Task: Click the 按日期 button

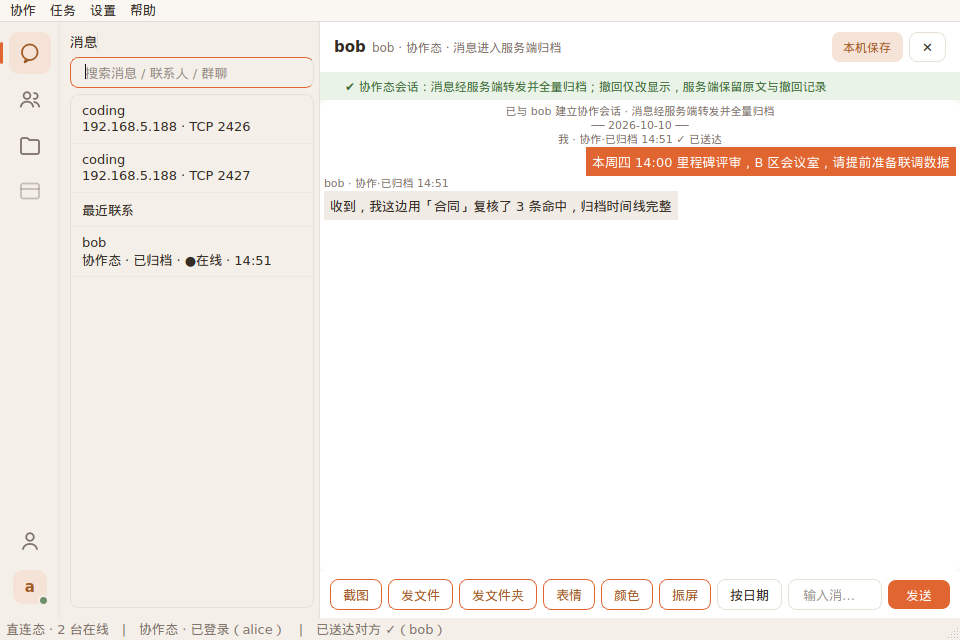Action: pyautogui.click(x=749, y=595)
